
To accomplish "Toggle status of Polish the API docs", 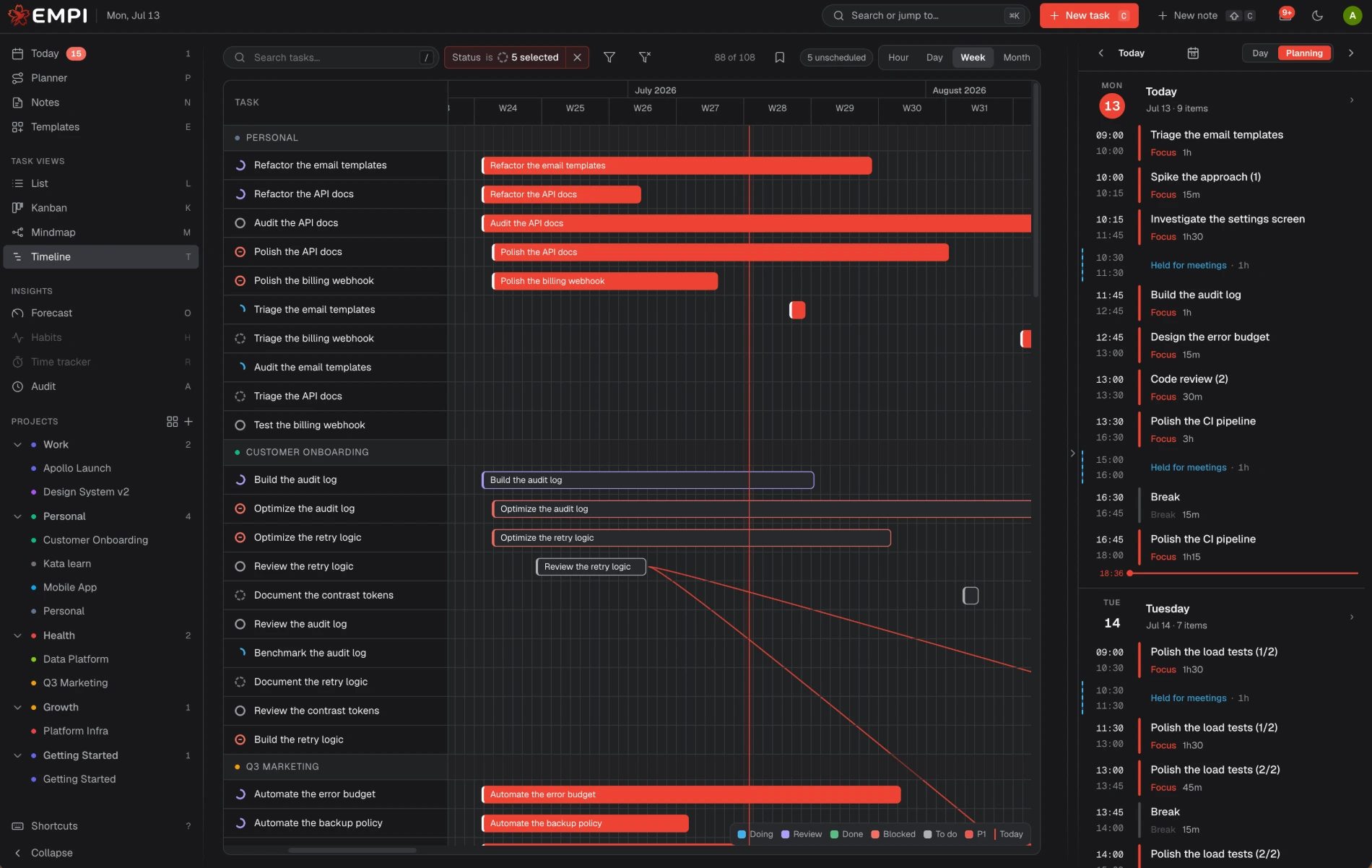I will [x=240, y=252].
